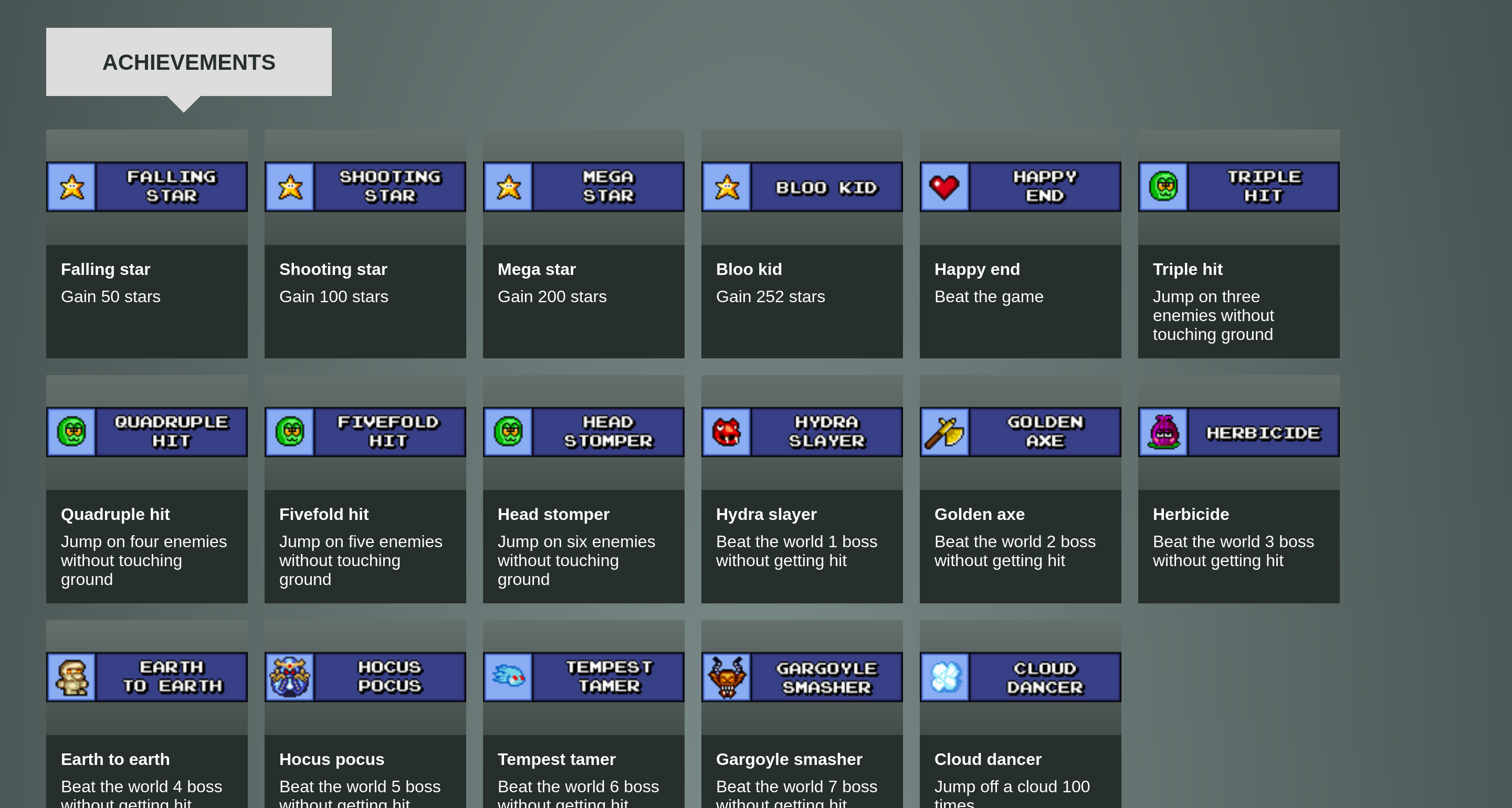
Task: Select the HEAD STOMPER pixel banner
Action: tap(583, 432)
